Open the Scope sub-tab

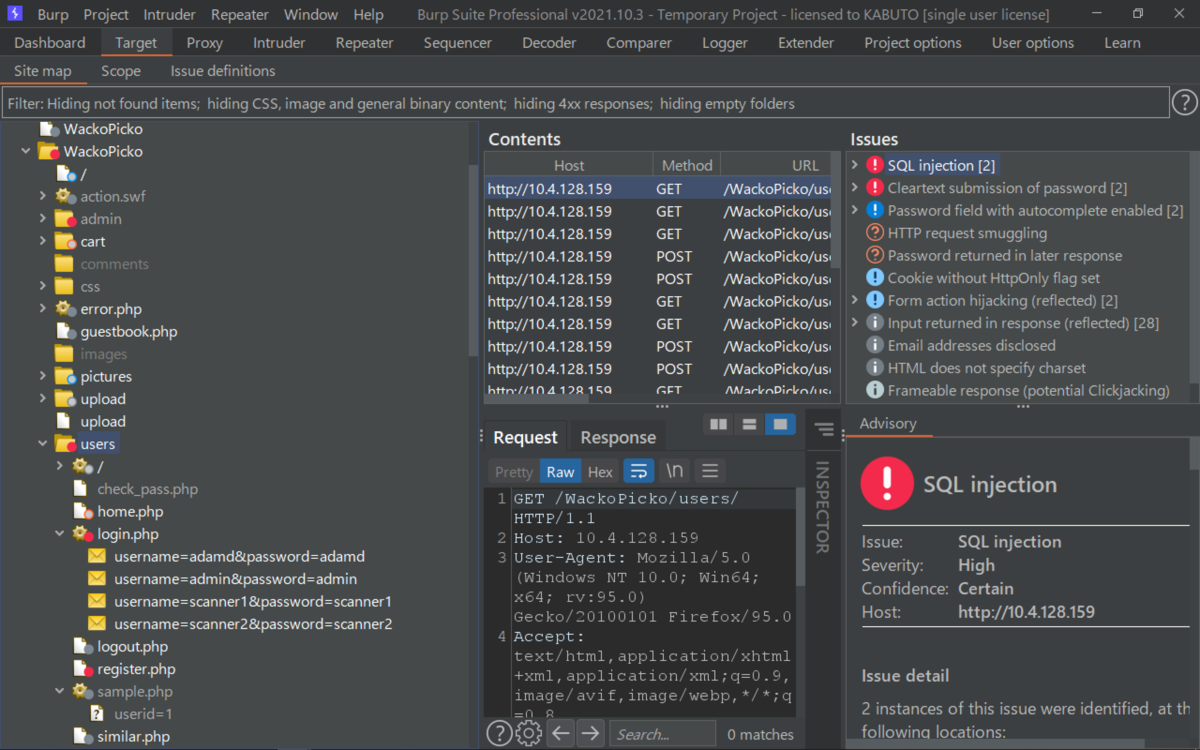coord(121,71)
